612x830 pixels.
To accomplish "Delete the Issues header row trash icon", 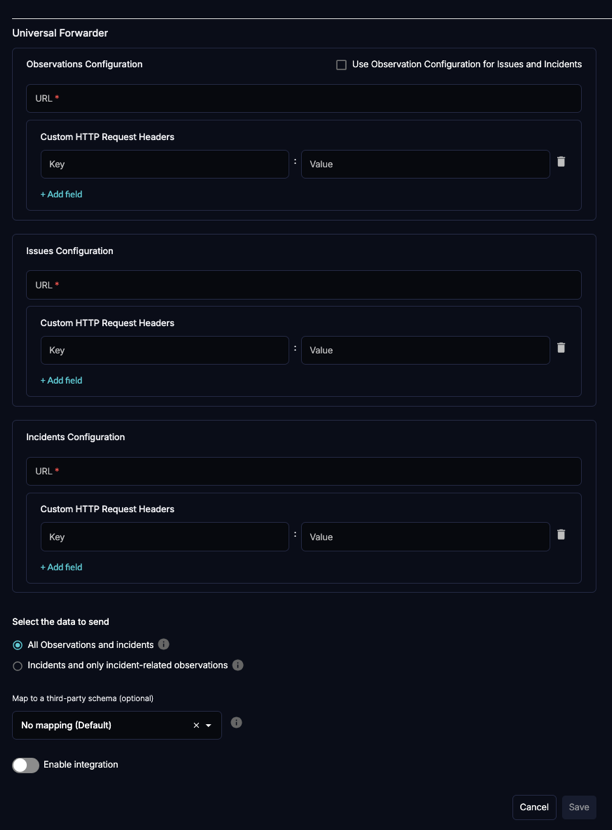I will tap(561, 348).
